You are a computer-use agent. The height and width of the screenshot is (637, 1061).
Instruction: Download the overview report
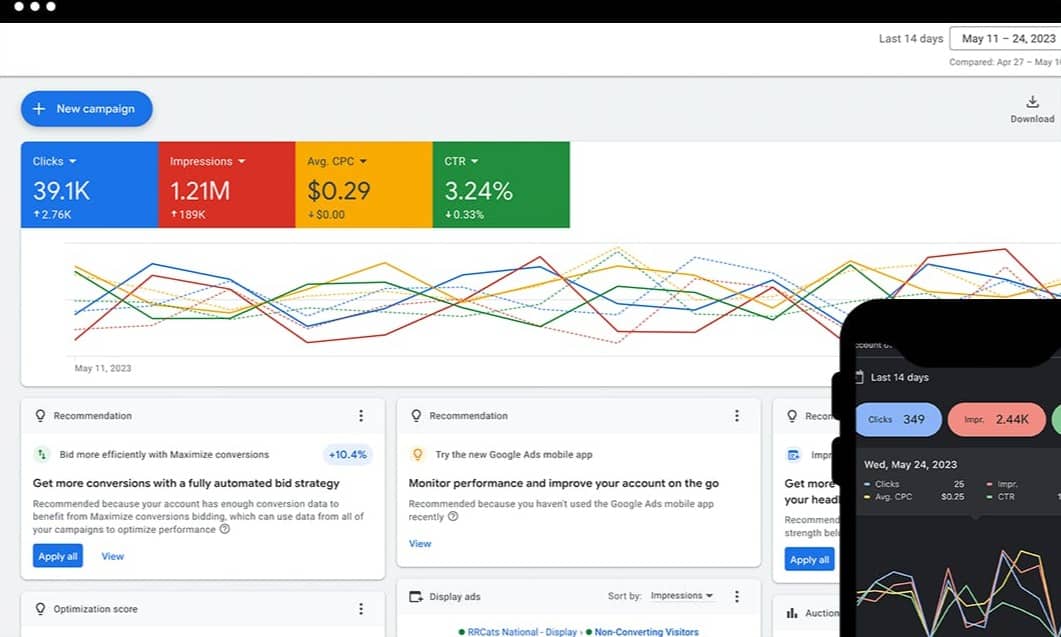click(1032, 108)
